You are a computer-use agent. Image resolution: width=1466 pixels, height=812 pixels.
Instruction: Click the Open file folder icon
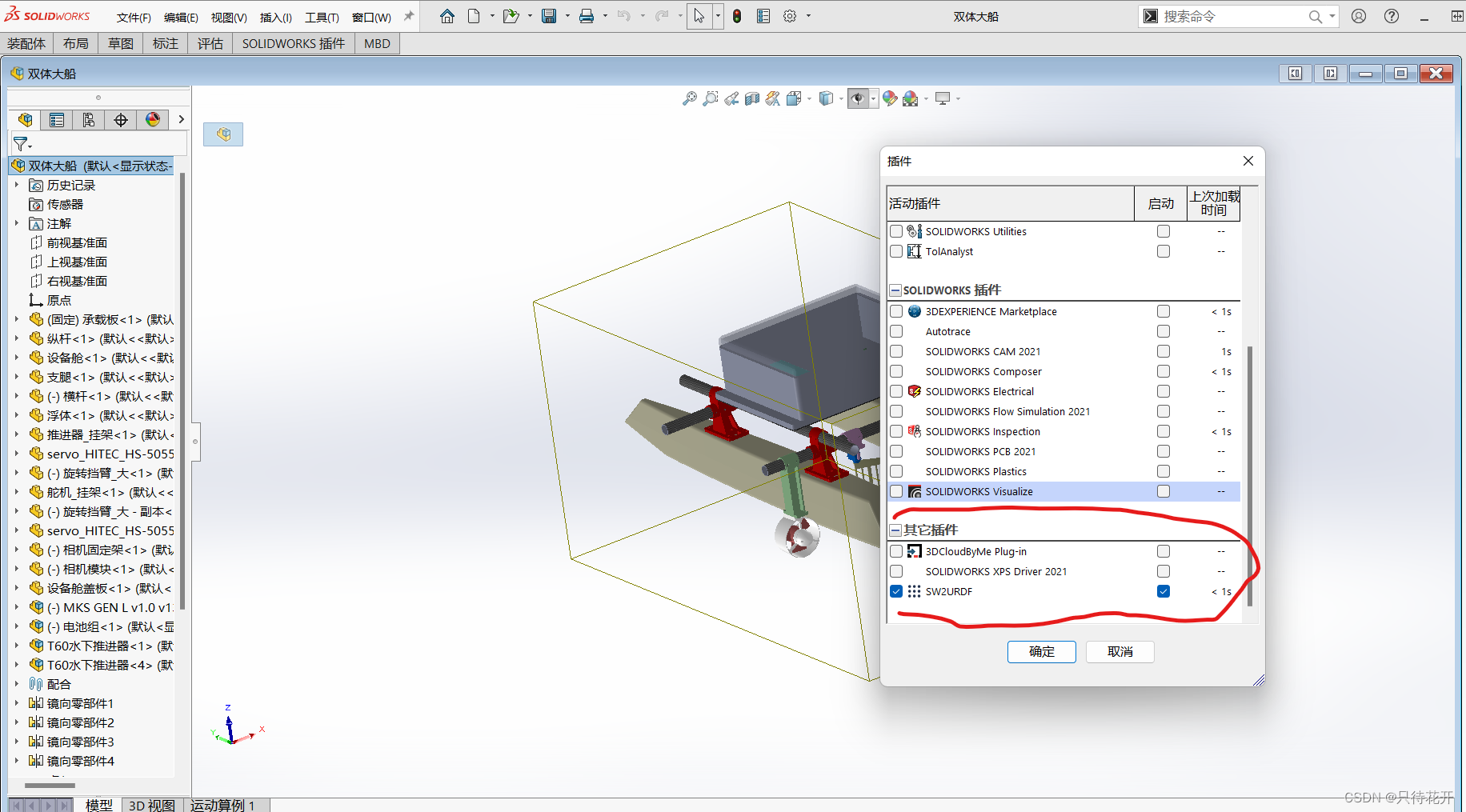click(x=511, y=16)
